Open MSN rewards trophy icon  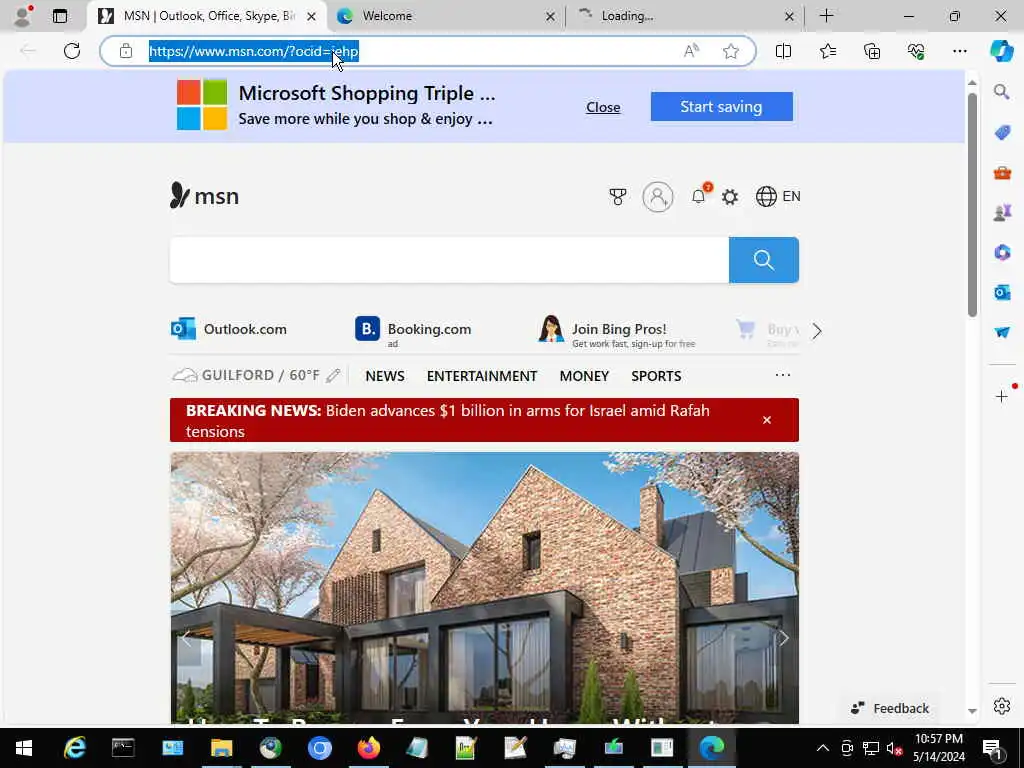pos(617,197)
